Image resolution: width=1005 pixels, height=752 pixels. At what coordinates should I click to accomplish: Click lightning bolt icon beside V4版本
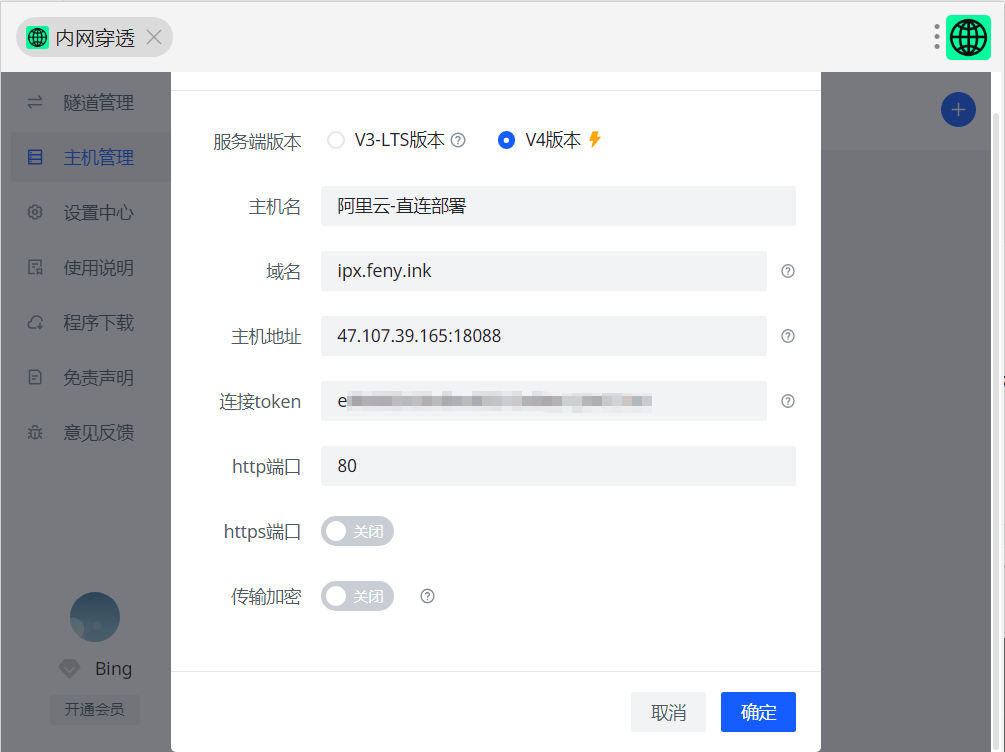tap(595, 139)
